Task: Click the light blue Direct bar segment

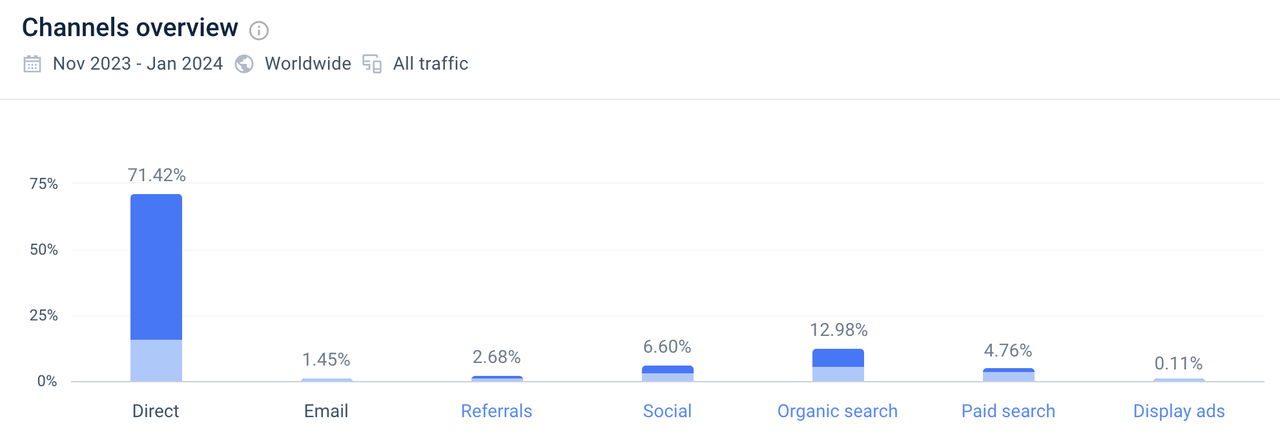Action: 156,361
